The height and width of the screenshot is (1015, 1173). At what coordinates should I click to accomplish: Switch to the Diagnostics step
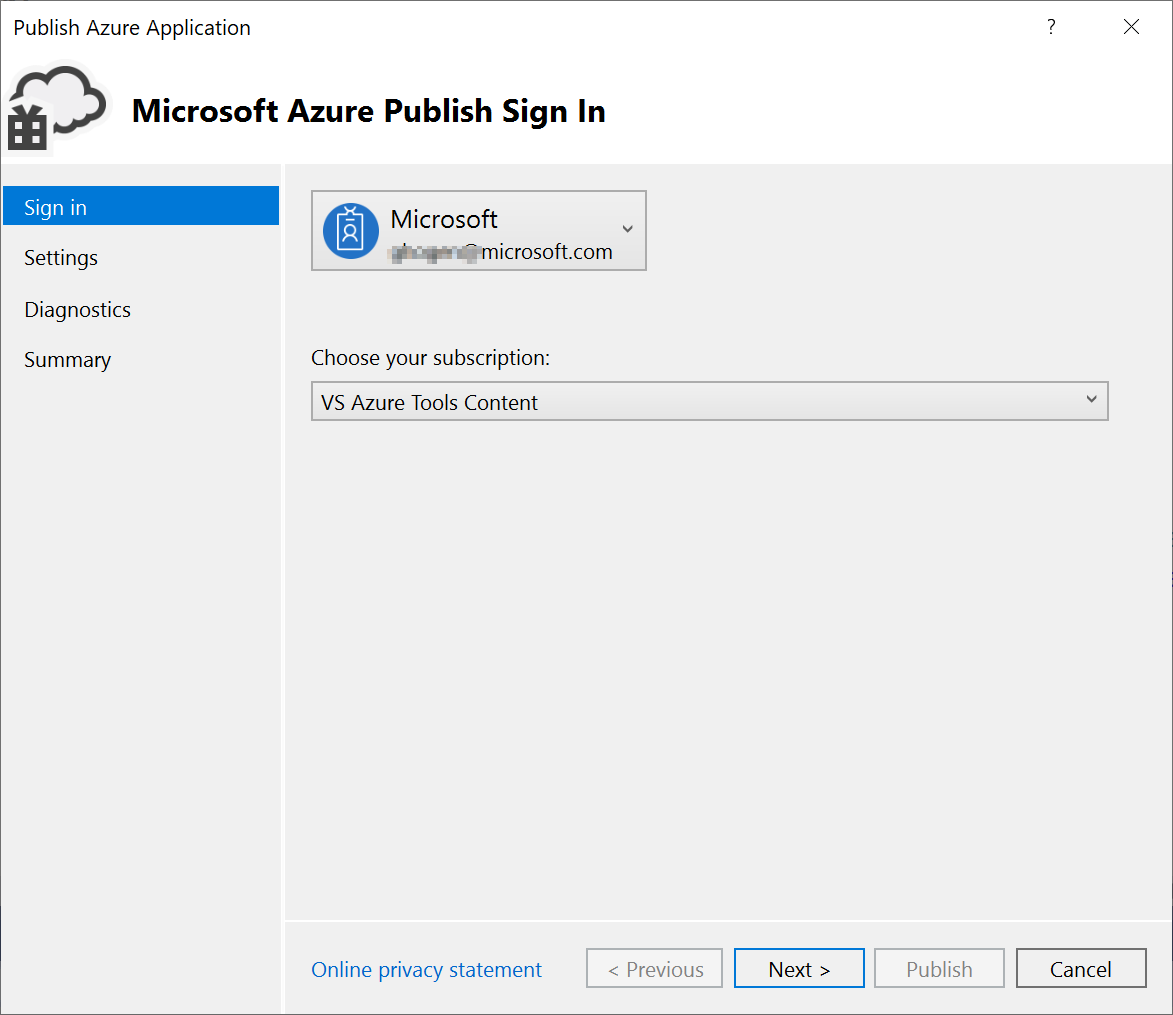78,310
